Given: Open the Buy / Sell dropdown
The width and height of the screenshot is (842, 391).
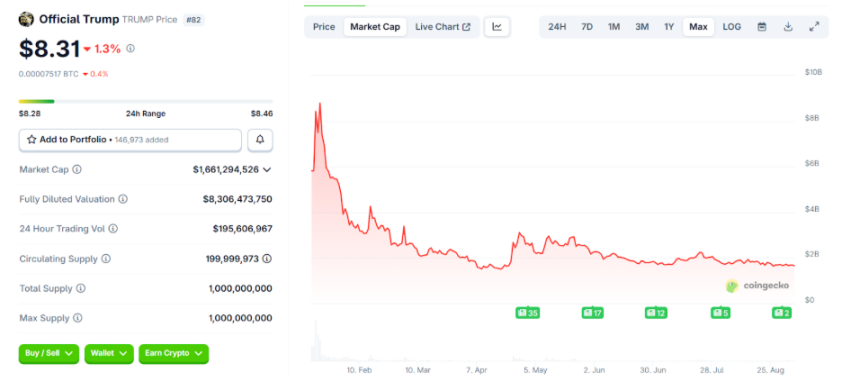Looking at the screenshot, I should pos(49,353).
